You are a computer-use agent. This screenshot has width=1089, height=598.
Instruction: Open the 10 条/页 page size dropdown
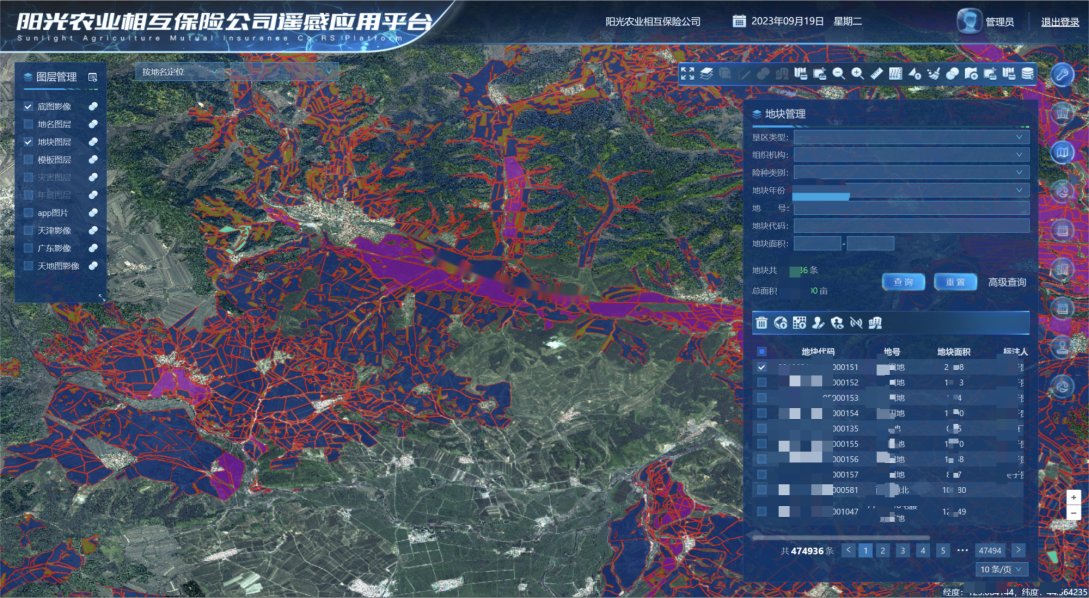click(x=1002, y=569)
